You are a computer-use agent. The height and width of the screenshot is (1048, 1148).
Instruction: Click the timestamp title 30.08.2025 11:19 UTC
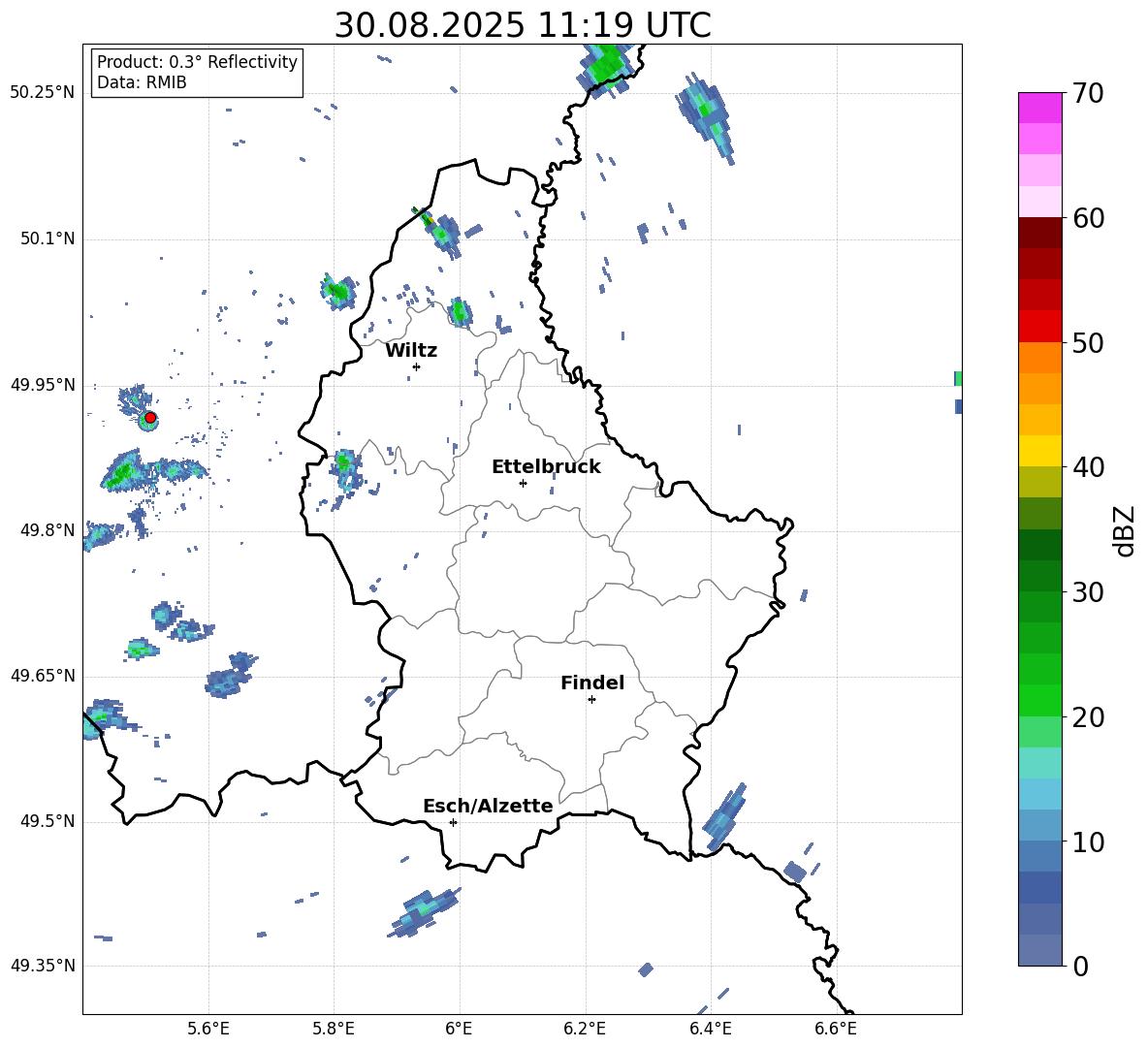[x=522, y=25]
